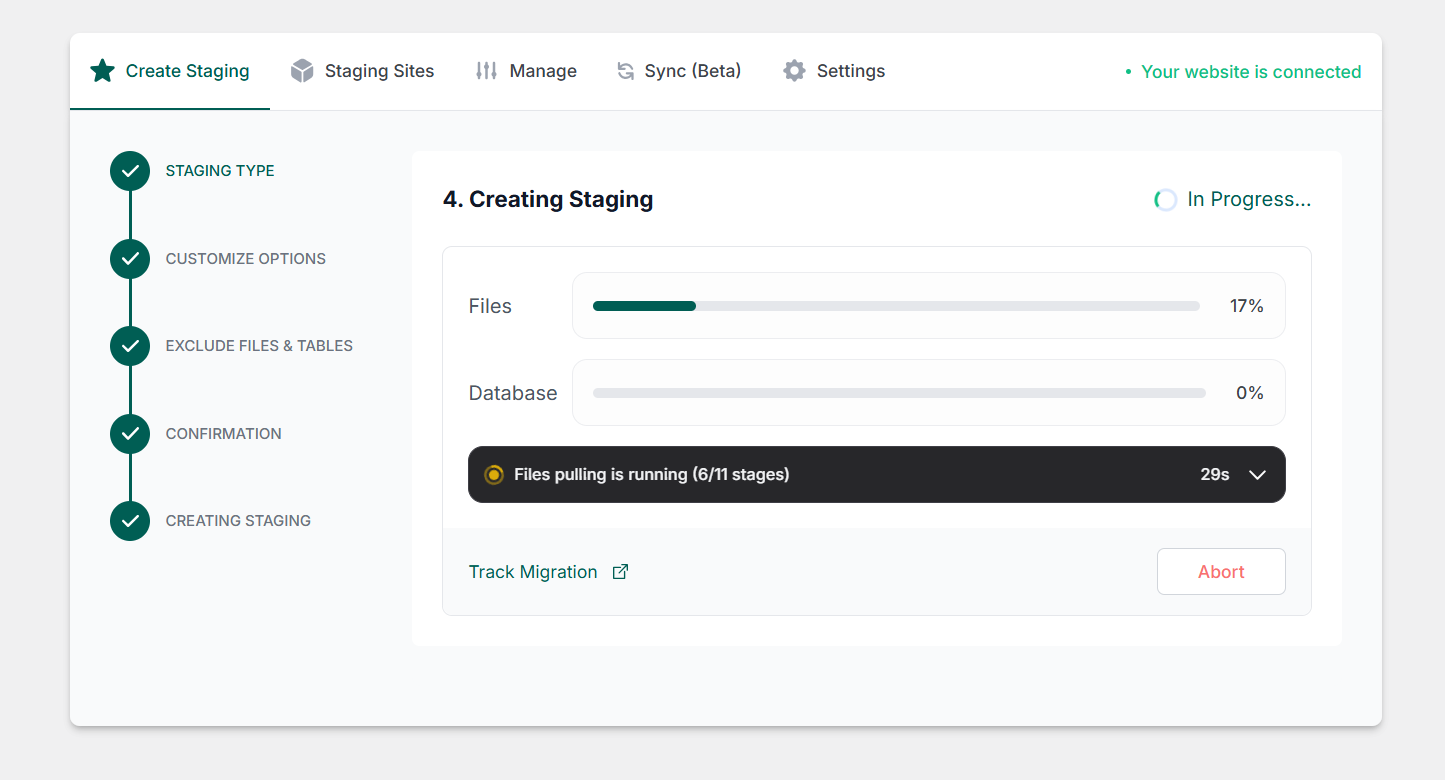Click the star icon beside Create Staging
Screen dimensions: 1445x780
(102, 71)
